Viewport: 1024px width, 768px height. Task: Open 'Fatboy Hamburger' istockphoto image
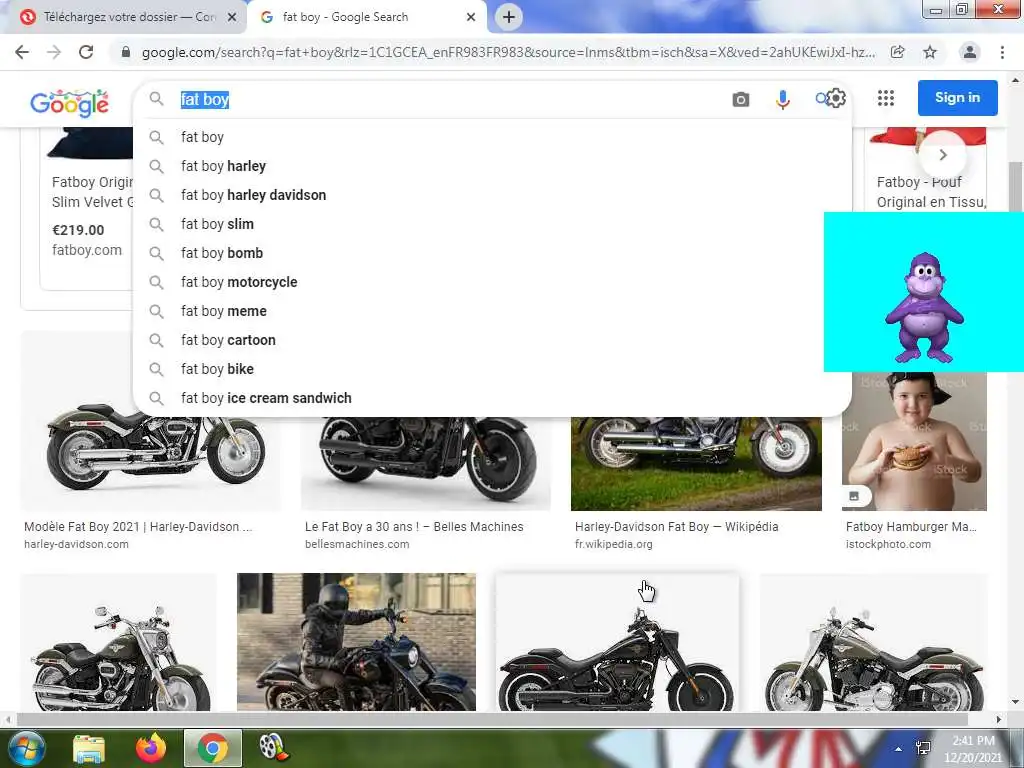(x=914, y=441)
